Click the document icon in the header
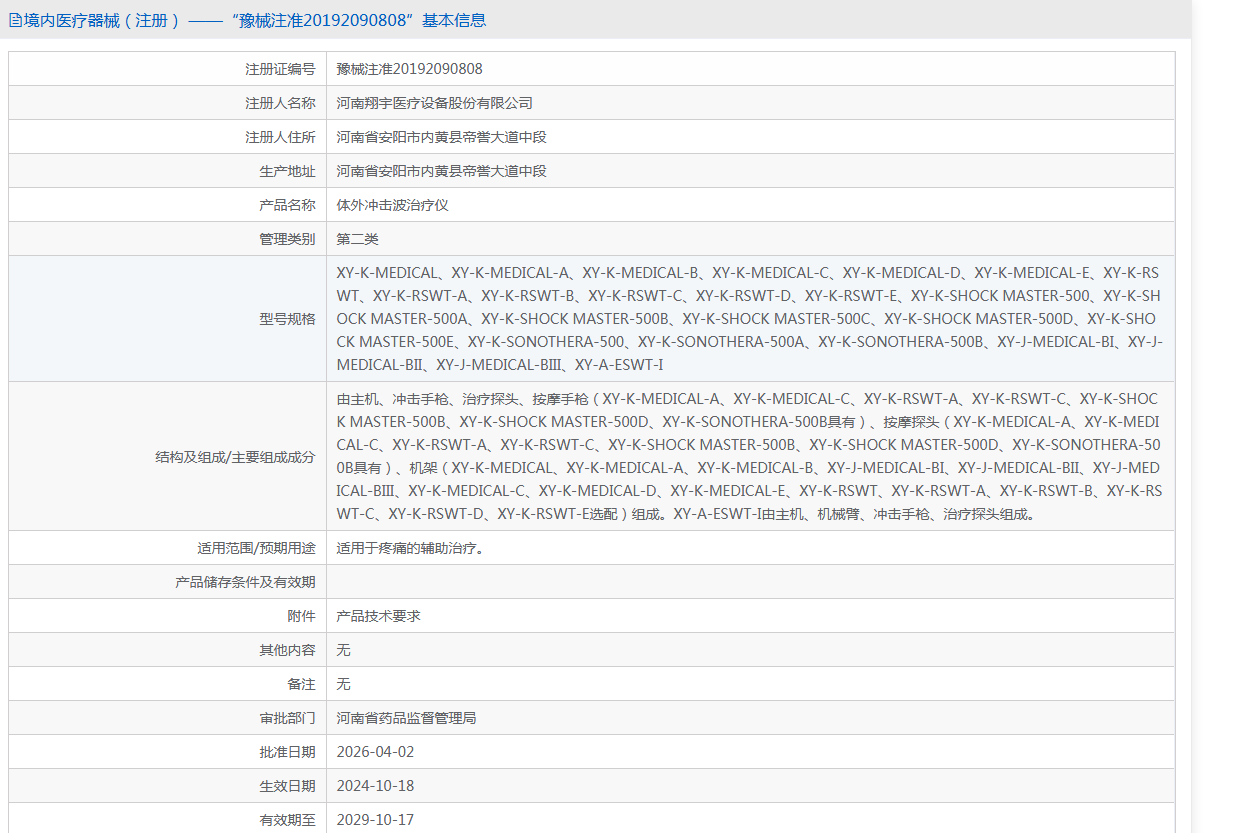Screen dimensions: 1252x833 (x=15, y=20)
